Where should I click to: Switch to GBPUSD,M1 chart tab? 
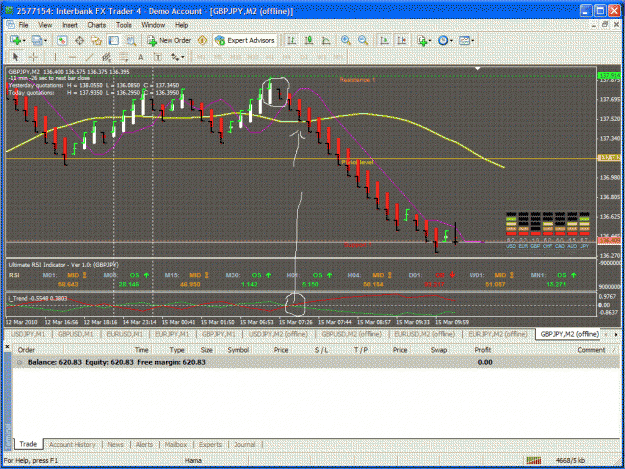click(x=76, y=334)
